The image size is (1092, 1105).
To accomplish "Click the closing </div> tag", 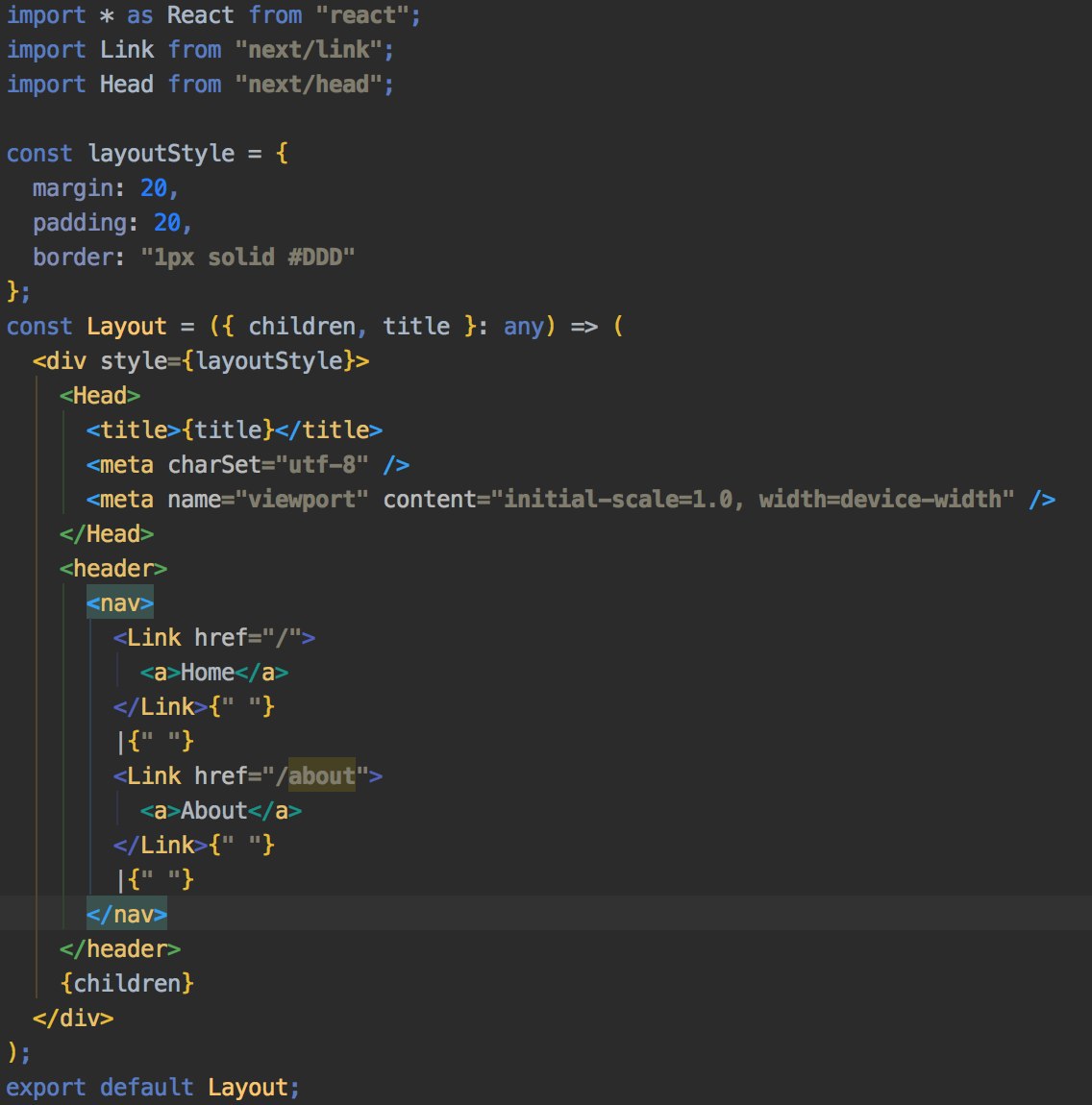I will 73,1017.
